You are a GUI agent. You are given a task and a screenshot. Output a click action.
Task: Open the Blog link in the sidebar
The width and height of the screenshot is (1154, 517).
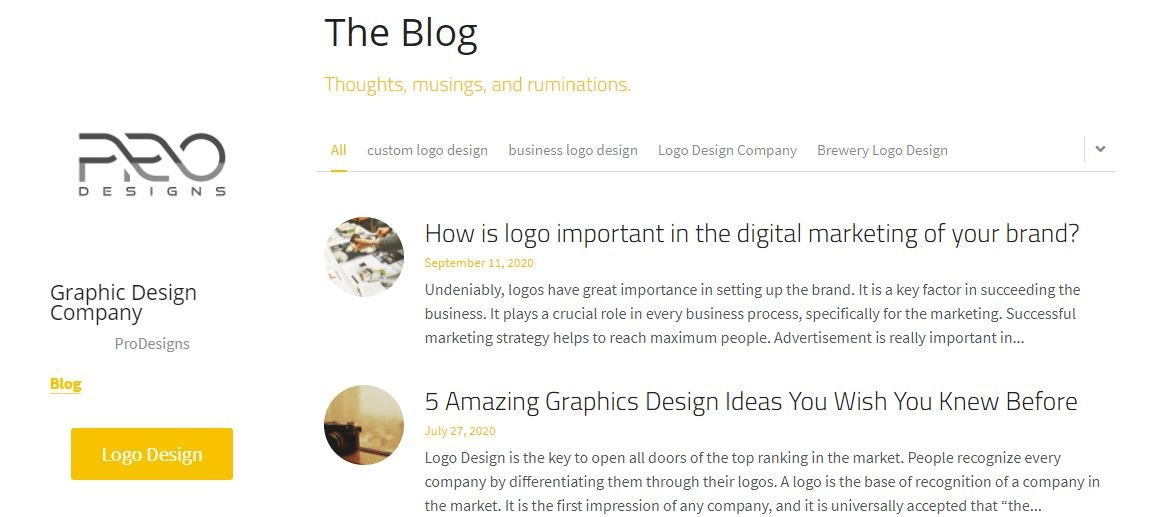coord(65,384)
